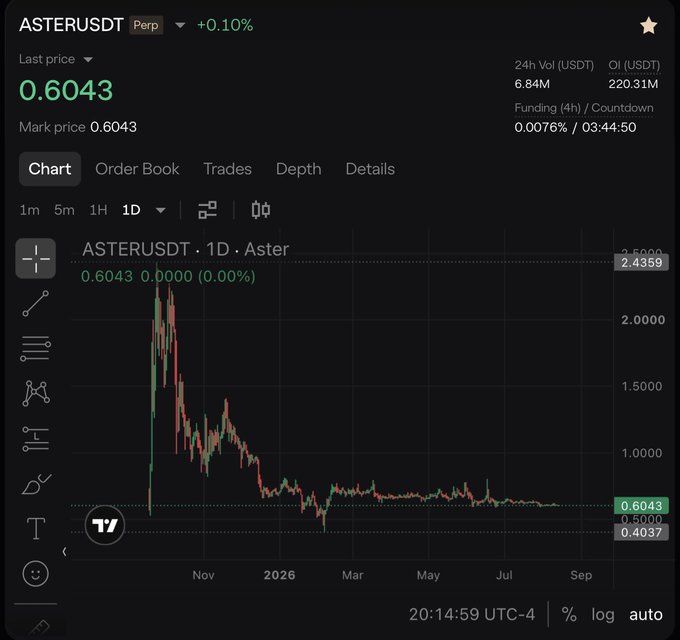
Task: Click the TradingView logo badge
Action: 105,525
